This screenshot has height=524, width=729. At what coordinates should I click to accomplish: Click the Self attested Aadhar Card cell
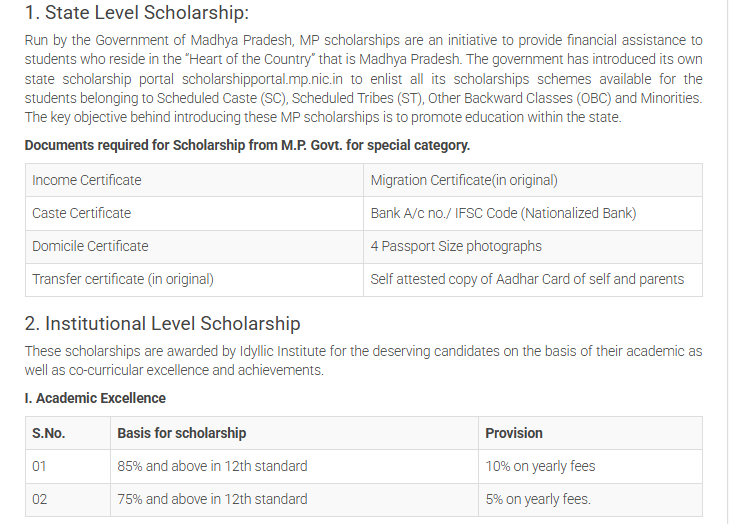pos(533,279)
